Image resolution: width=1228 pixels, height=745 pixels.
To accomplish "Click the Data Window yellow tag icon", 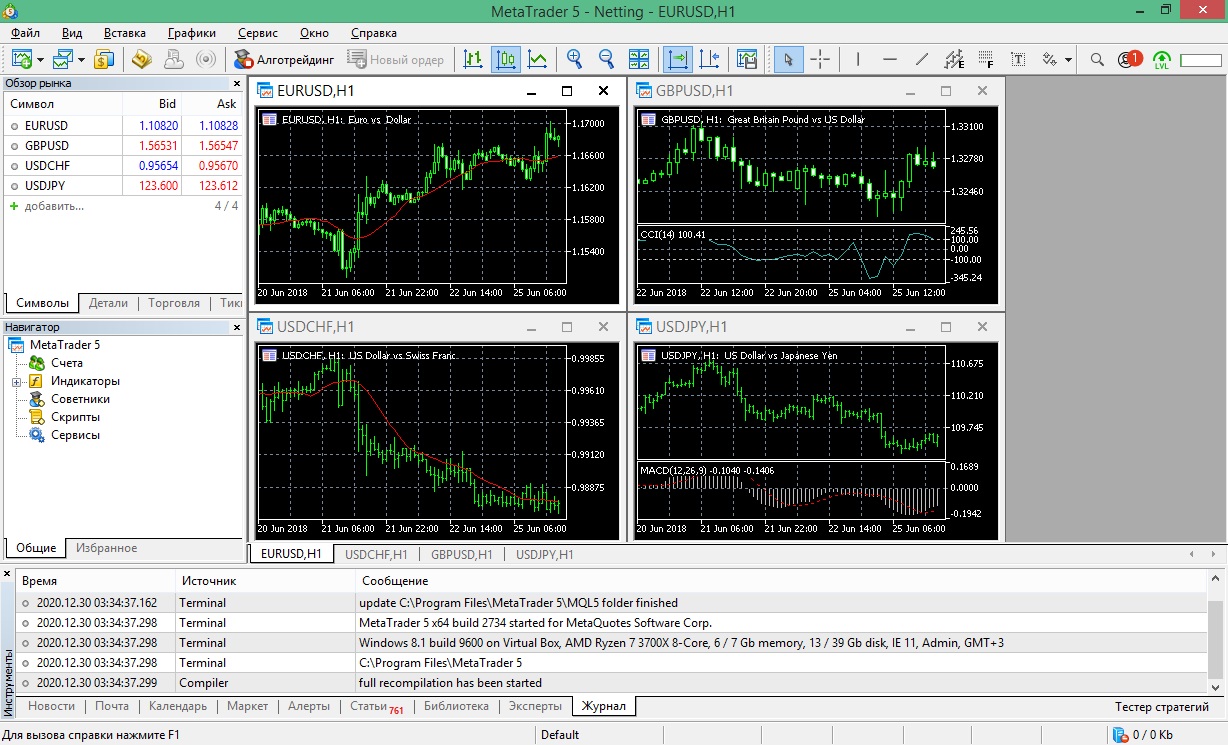I will pos(141,59).
